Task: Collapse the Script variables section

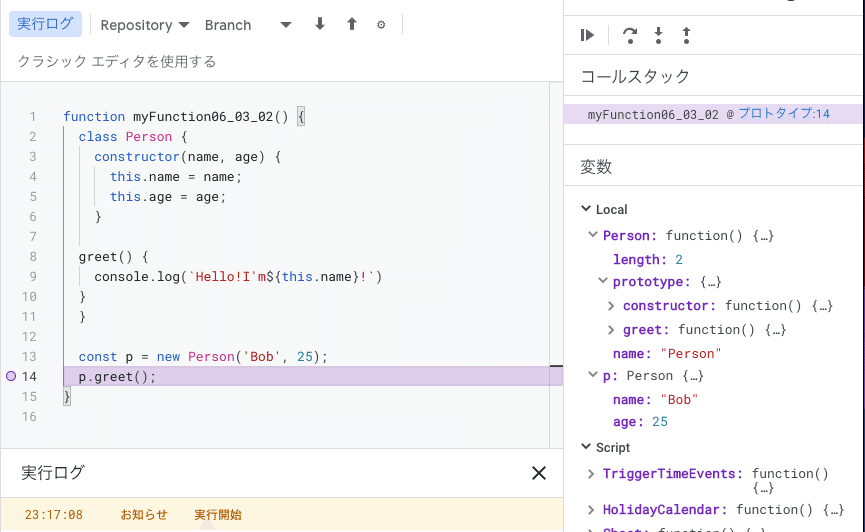Action: (x=586, y=446)
